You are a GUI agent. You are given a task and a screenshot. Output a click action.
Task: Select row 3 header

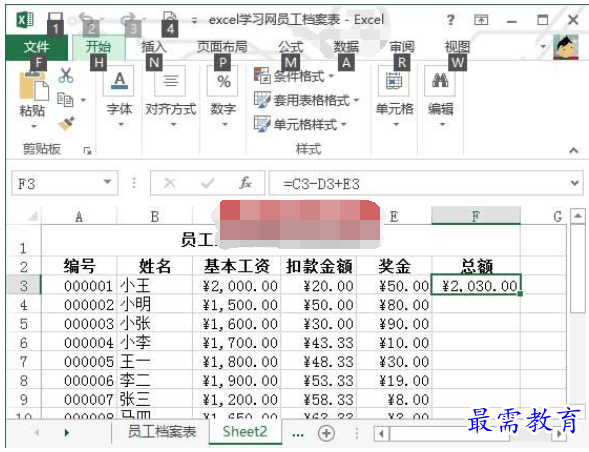(24, 286)
